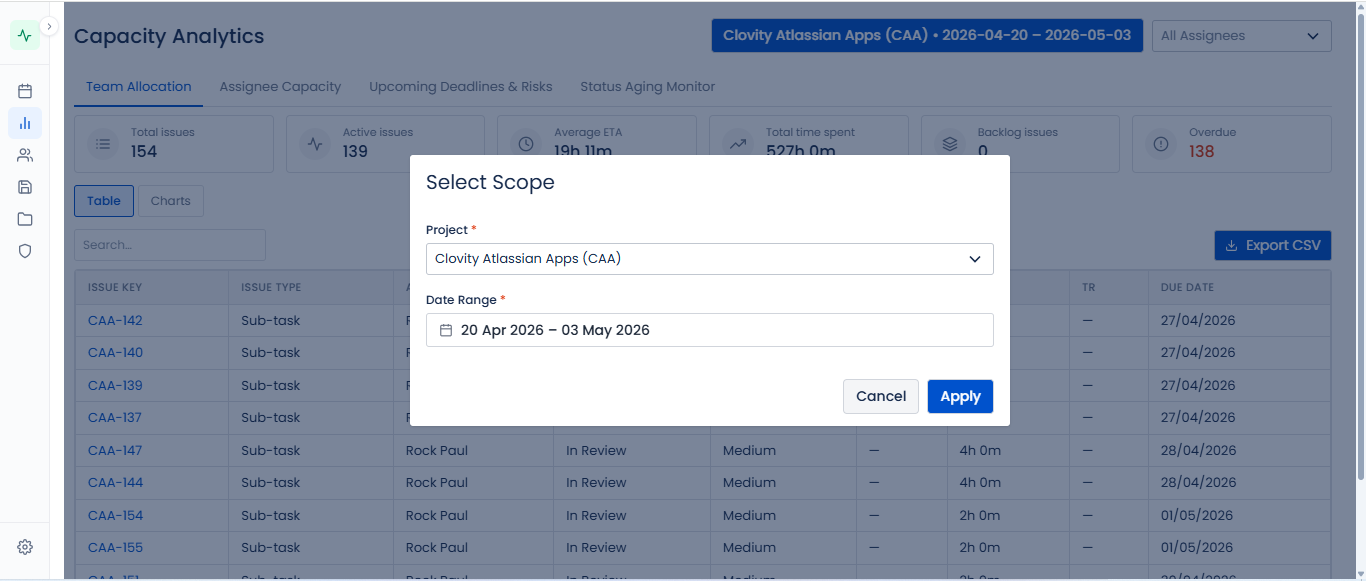Open the Project dropdown in Select Scope
Viewport: 1366px width, 581px height.
pyautogui.click(x=710, y=259)
